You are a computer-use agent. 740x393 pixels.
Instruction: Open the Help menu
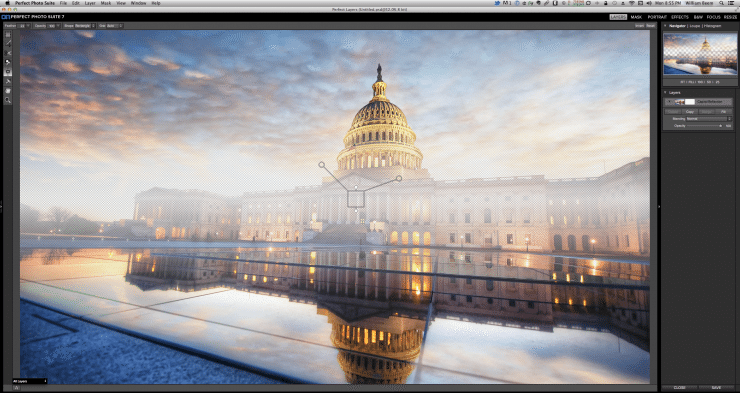tap(156, 3)
